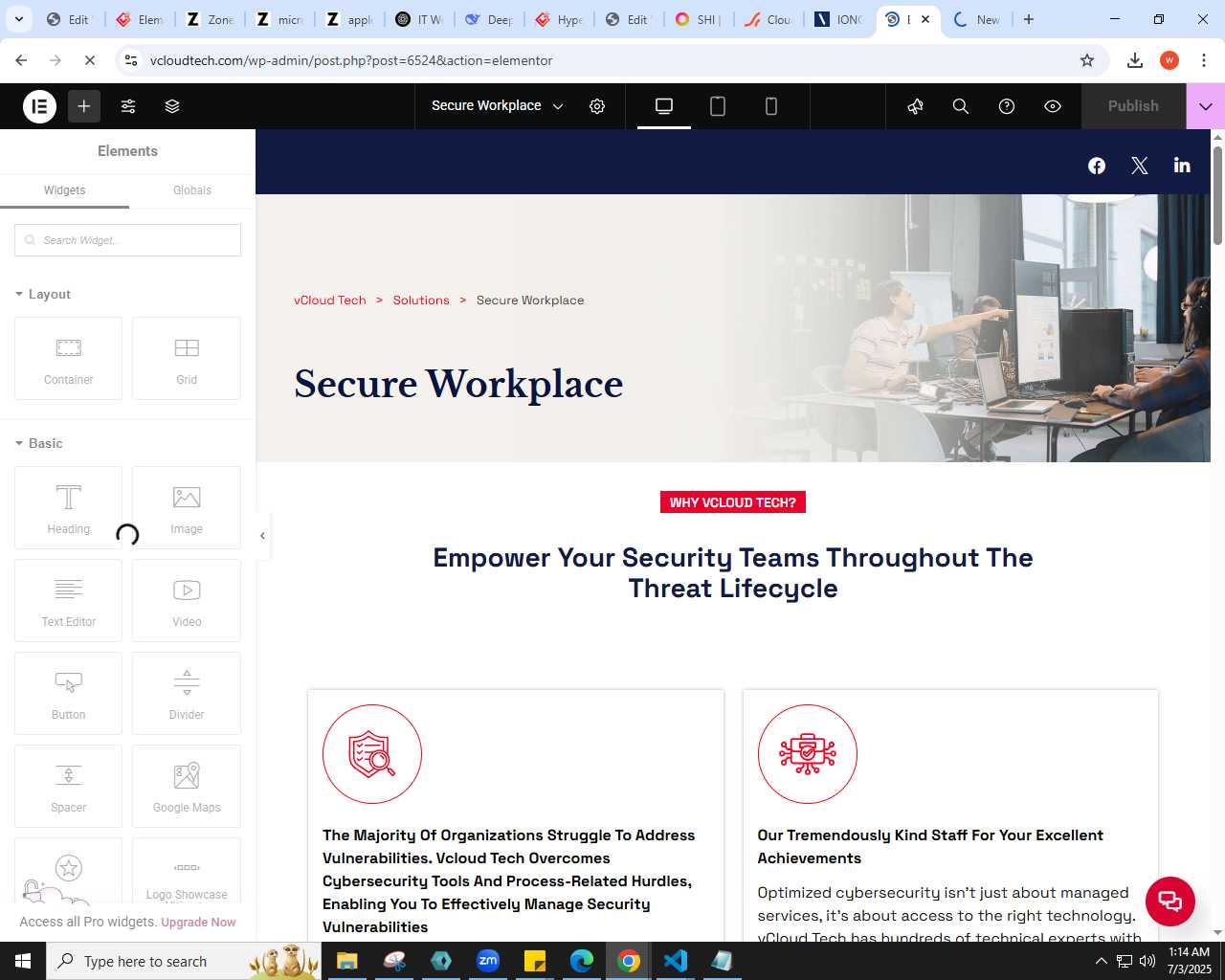This screenshot has height=980, width=1225.
Task: Select the Heading widget
Action: coord(69,507)
